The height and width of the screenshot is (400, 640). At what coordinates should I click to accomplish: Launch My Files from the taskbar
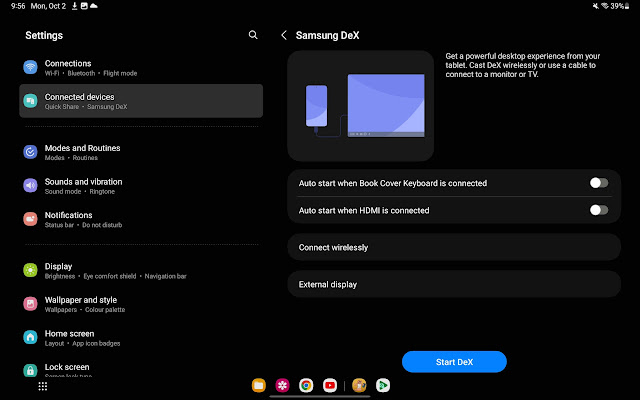point(258,385)
